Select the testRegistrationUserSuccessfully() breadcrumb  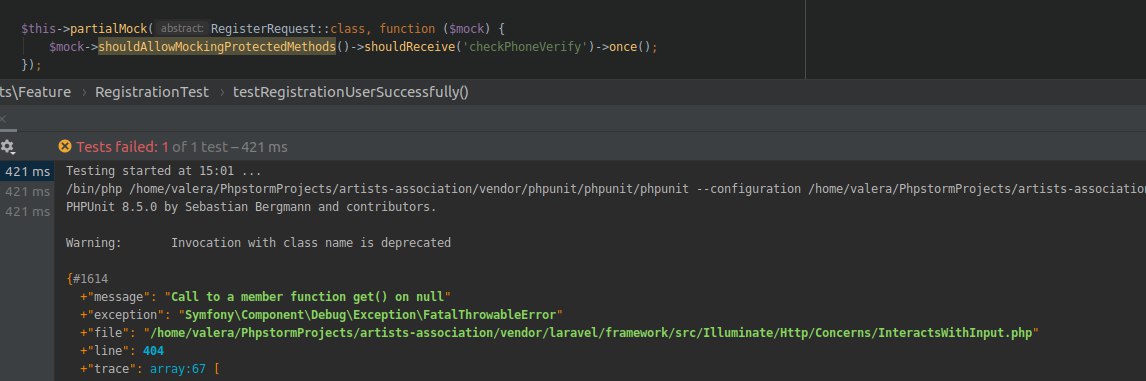point(351,92)
